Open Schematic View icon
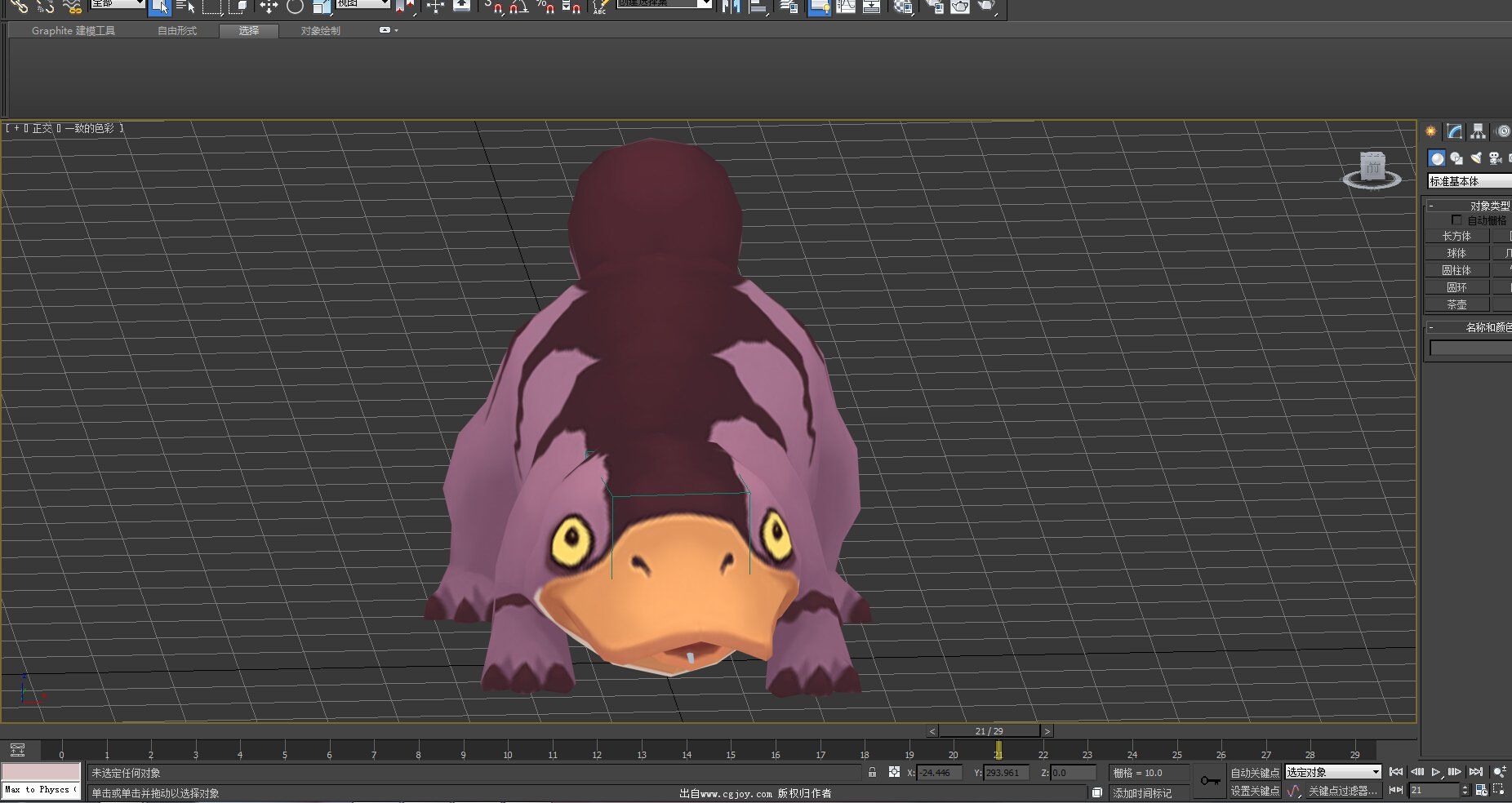This screenshot has width=1512, height=803. coord(872,7)
